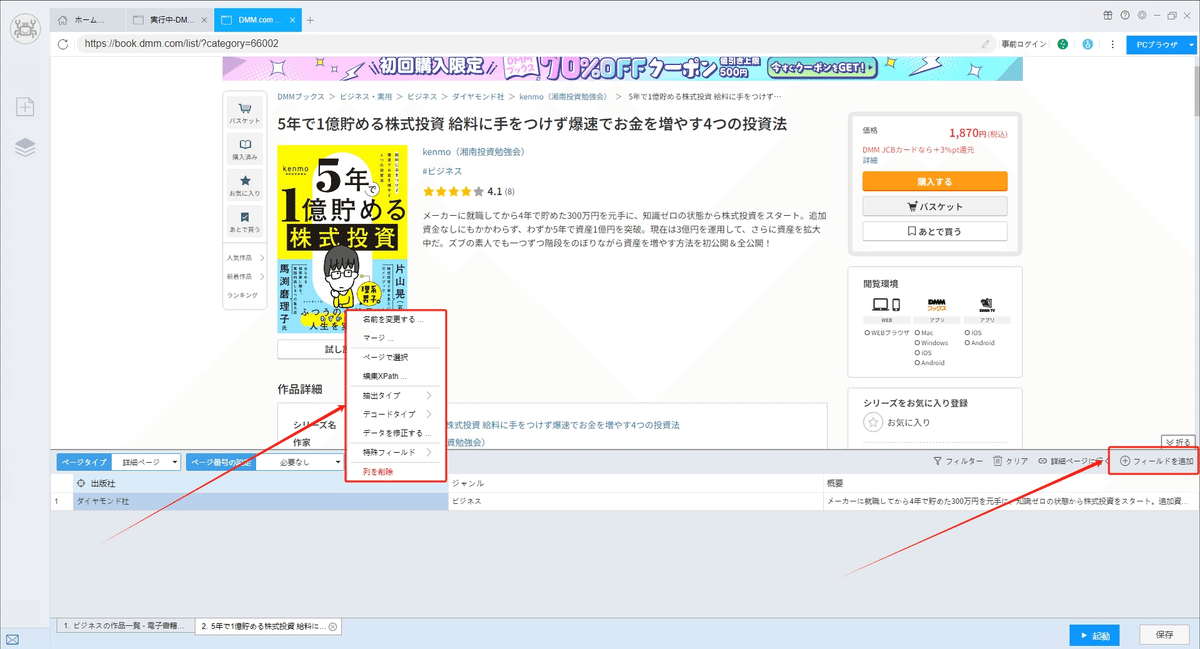
Task: Click the blue circular icon in the address bar
Action: (1087, 44)
